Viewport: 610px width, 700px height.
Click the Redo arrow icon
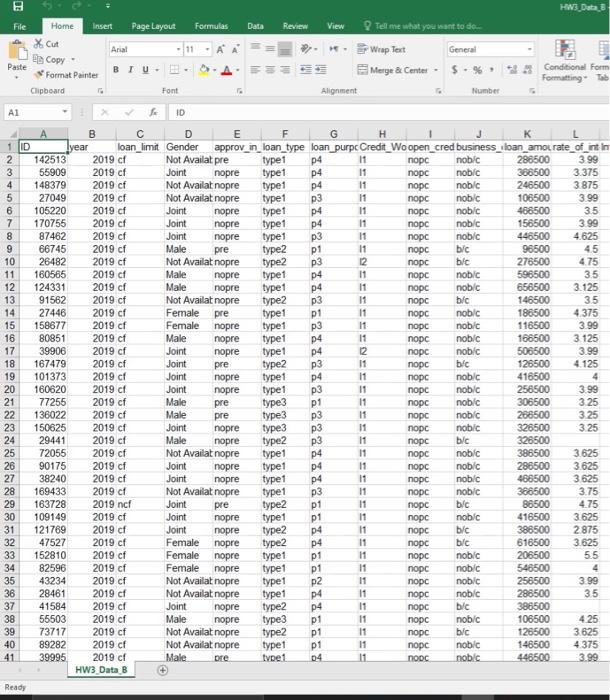click(75, 6)
